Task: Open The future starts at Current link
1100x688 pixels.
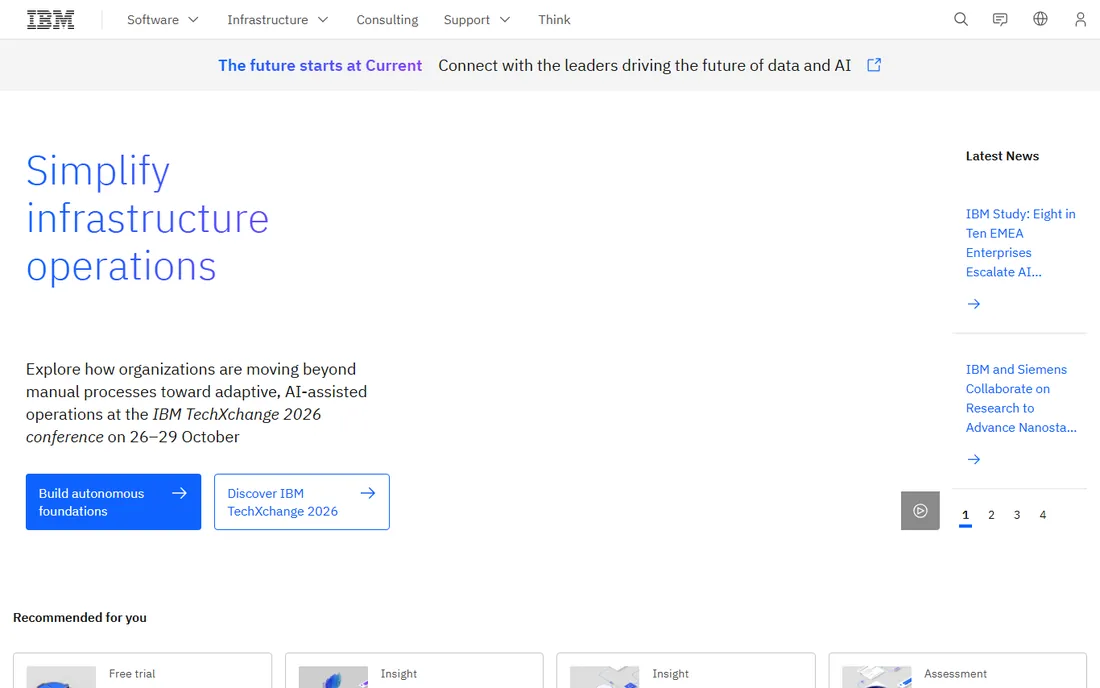Action: click(320, 65)
